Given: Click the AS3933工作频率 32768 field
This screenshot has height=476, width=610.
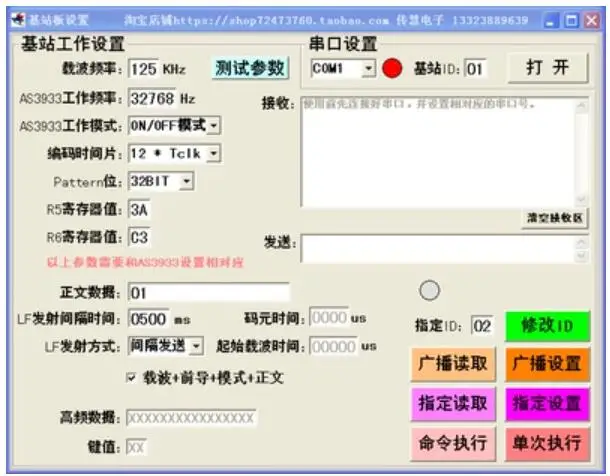Looking at the screenshot, I should (152, 98).
